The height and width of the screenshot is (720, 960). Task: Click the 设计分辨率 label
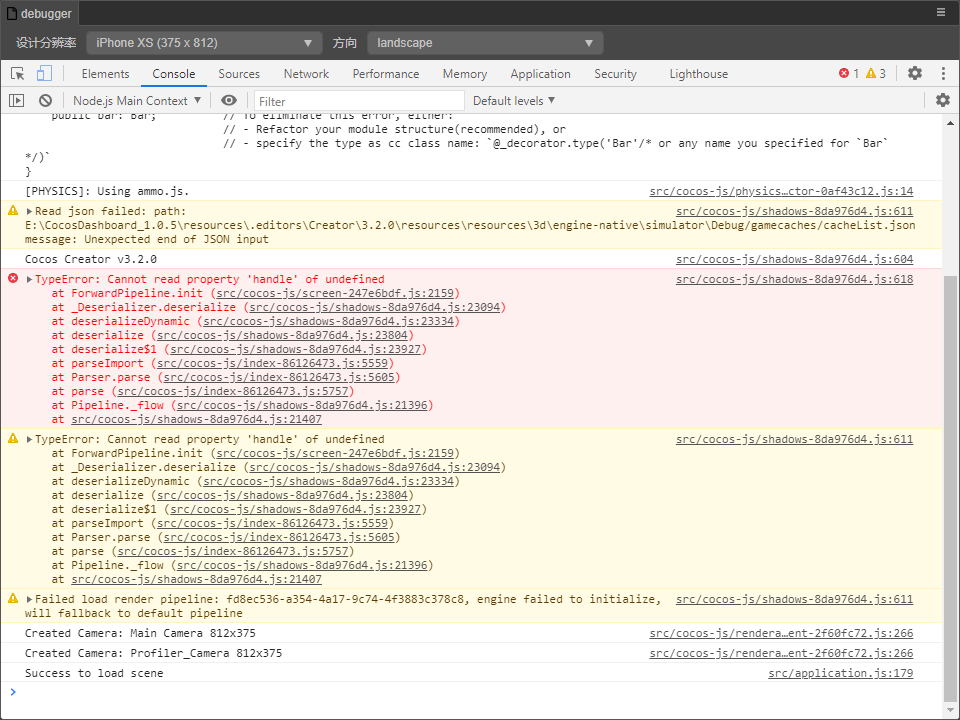[46, 43]
